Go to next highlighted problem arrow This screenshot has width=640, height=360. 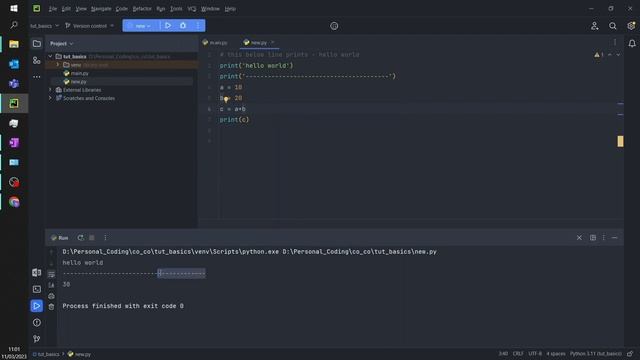pyautogui.click(x=618, y=55)
